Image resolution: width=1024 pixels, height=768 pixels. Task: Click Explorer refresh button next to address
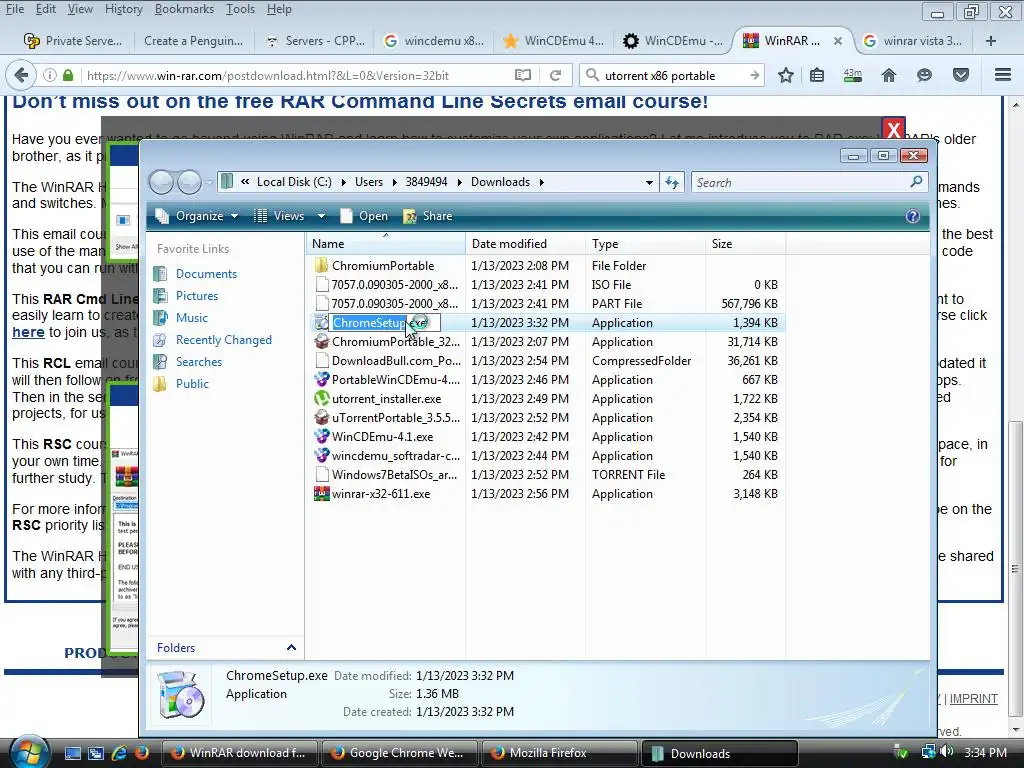tap(672, 182)
